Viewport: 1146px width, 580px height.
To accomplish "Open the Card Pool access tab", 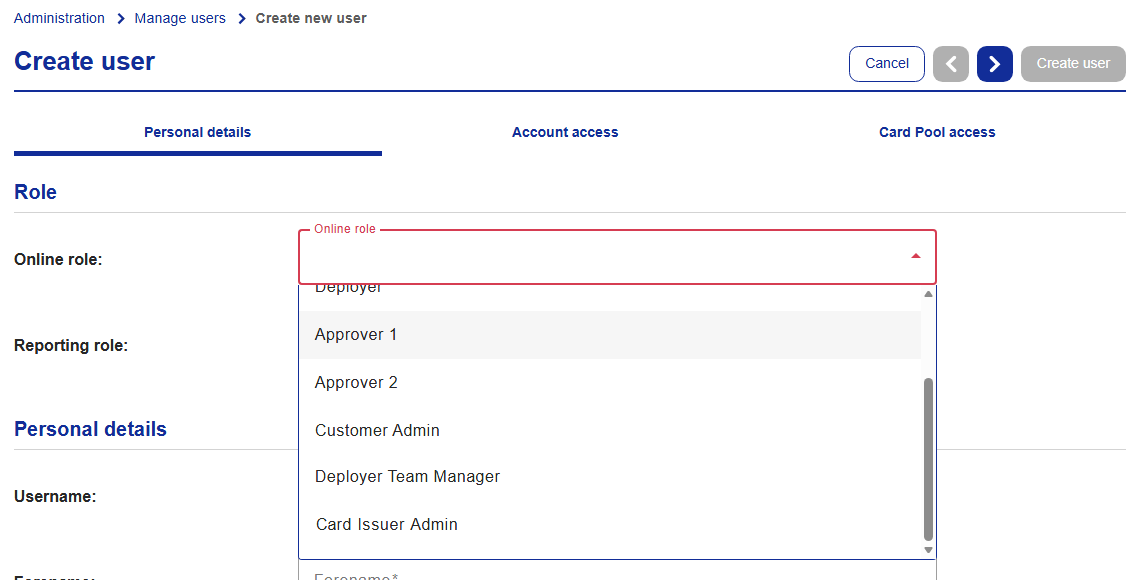I will 937,132.
